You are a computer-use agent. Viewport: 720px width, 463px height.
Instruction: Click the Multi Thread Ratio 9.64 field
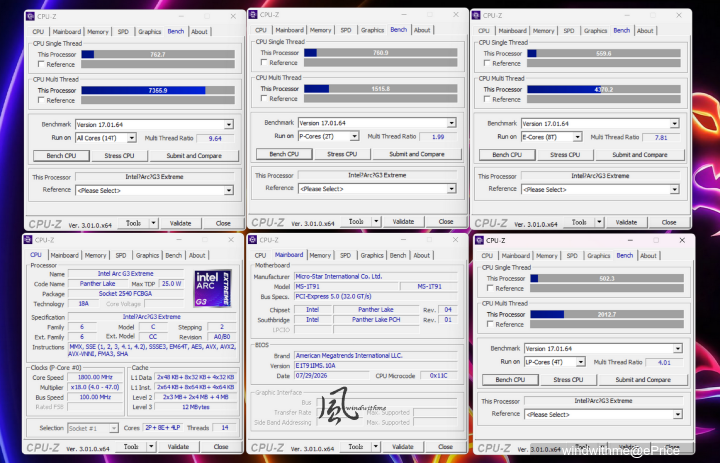coord(215,138)
